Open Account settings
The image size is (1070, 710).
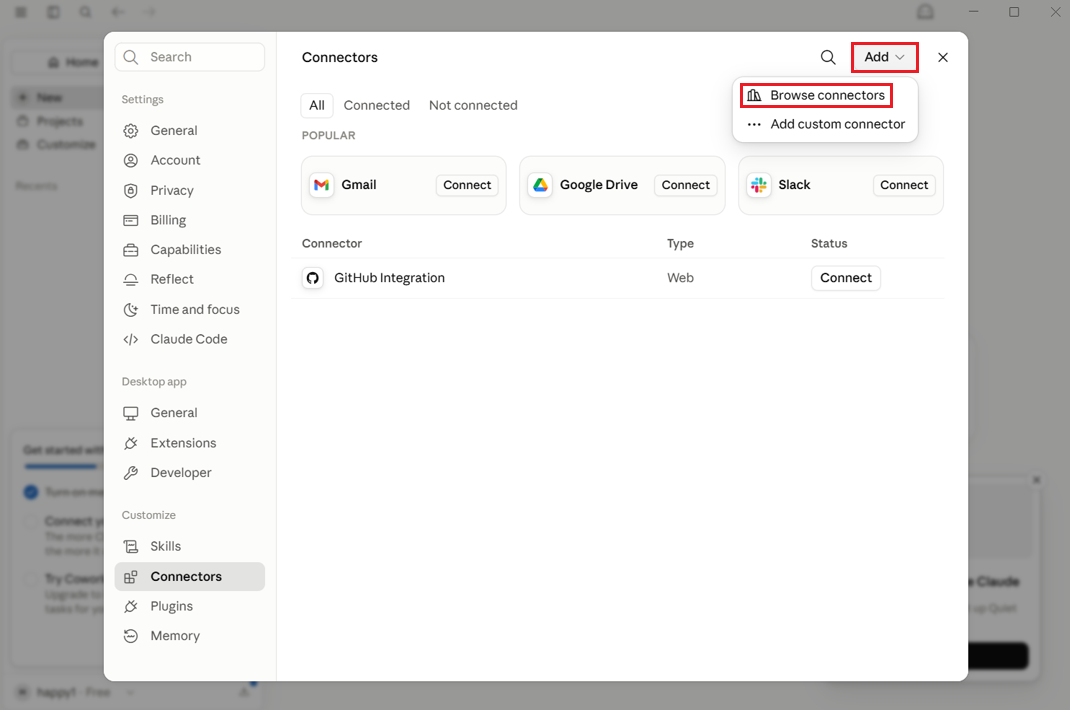[x=190, y=160]
